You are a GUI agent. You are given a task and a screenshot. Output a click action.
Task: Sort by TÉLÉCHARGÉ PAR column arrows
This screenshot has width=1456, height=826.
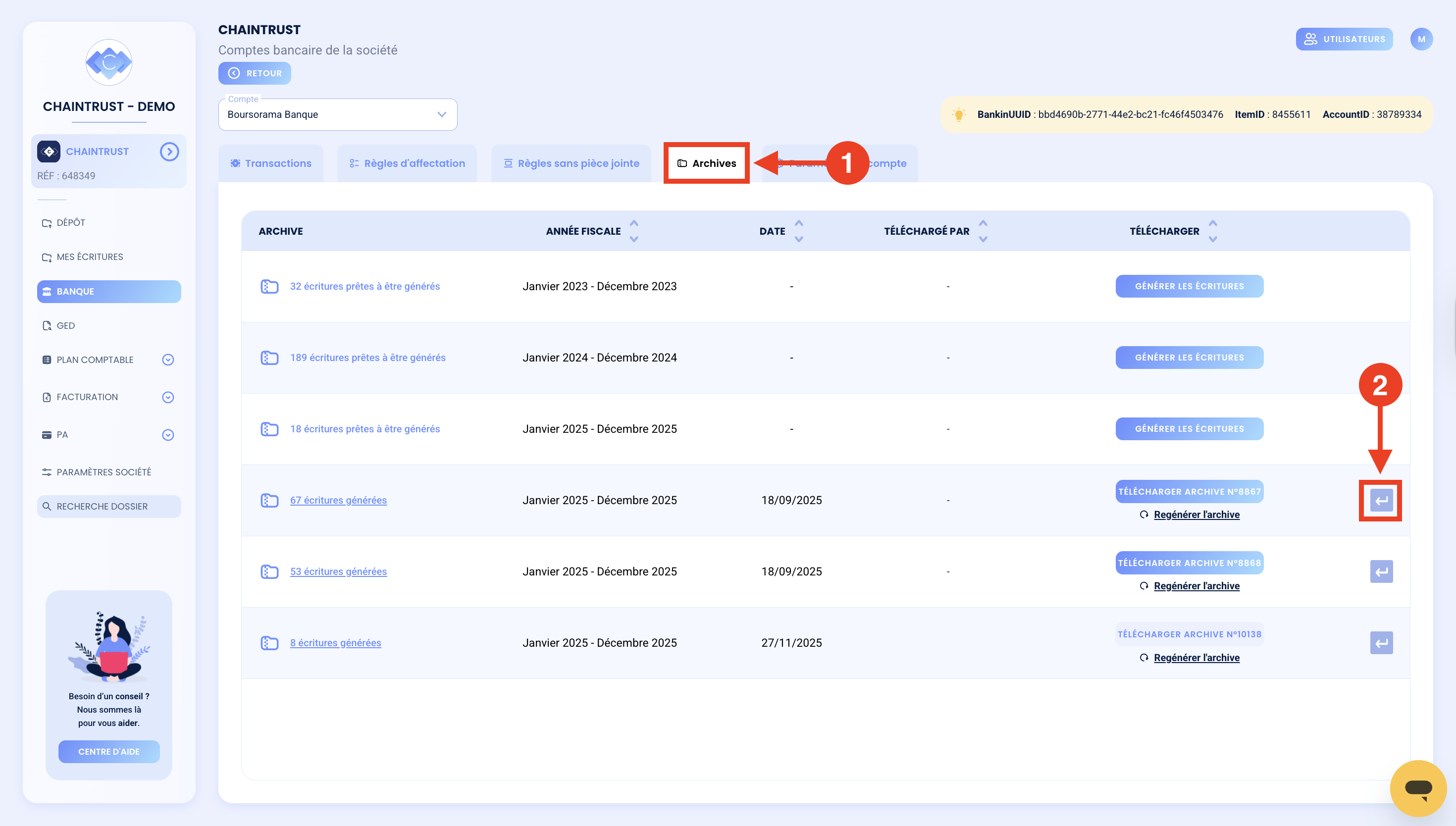[983, 231]
